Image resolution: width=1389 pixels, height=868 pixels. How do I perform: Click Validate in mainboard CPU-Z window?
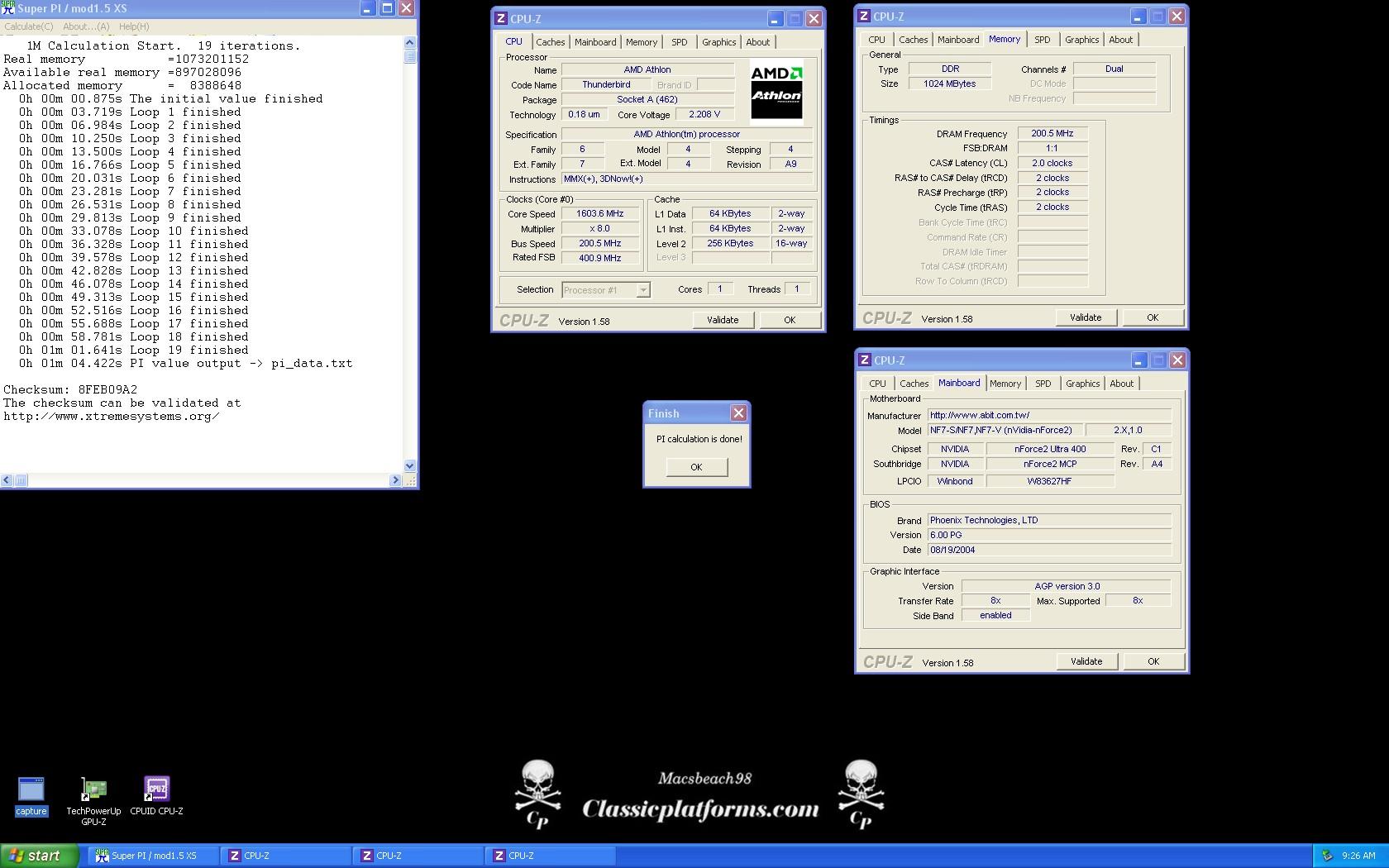[x=1086, y=661]
